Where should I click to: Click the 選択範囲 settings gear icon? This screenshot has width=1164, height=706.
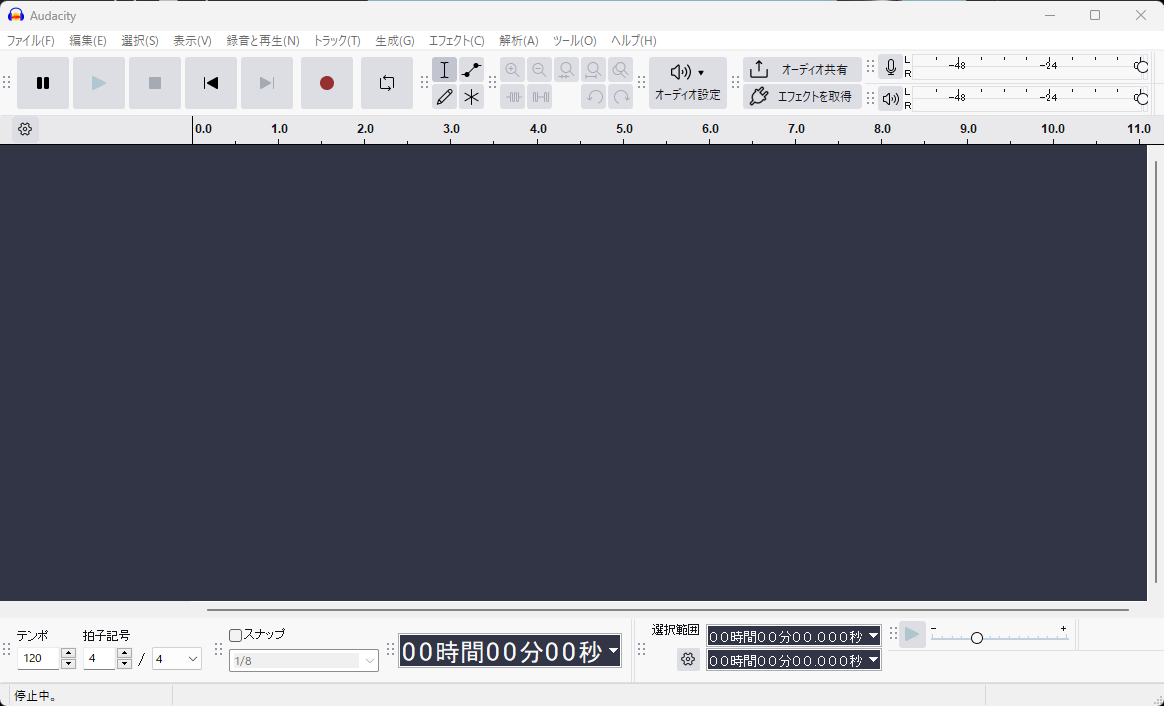click(688, 659)
